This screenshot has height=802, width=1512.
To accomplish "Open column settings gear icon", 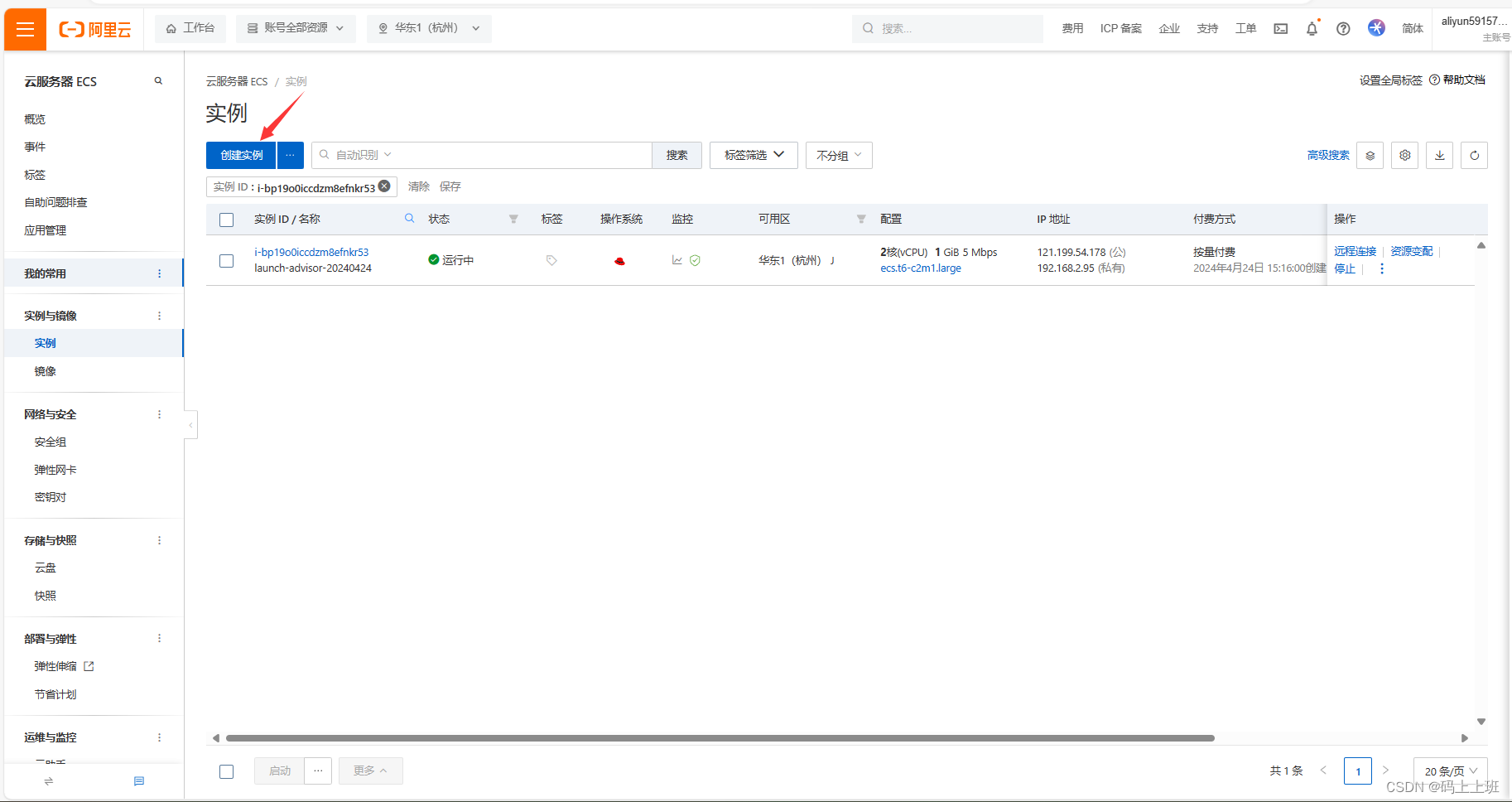I will tap(1405, 156).
